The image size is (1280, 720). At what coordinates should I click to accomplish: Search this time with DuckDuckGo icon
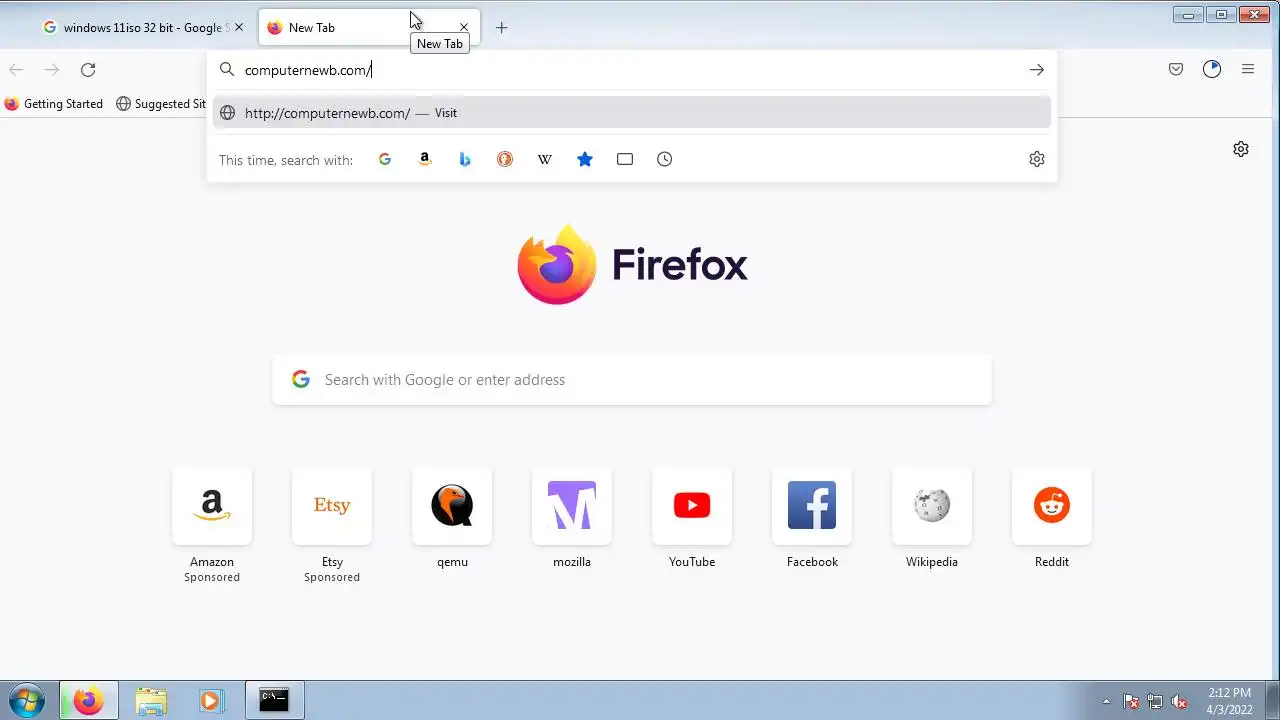(x=505, y=159)
